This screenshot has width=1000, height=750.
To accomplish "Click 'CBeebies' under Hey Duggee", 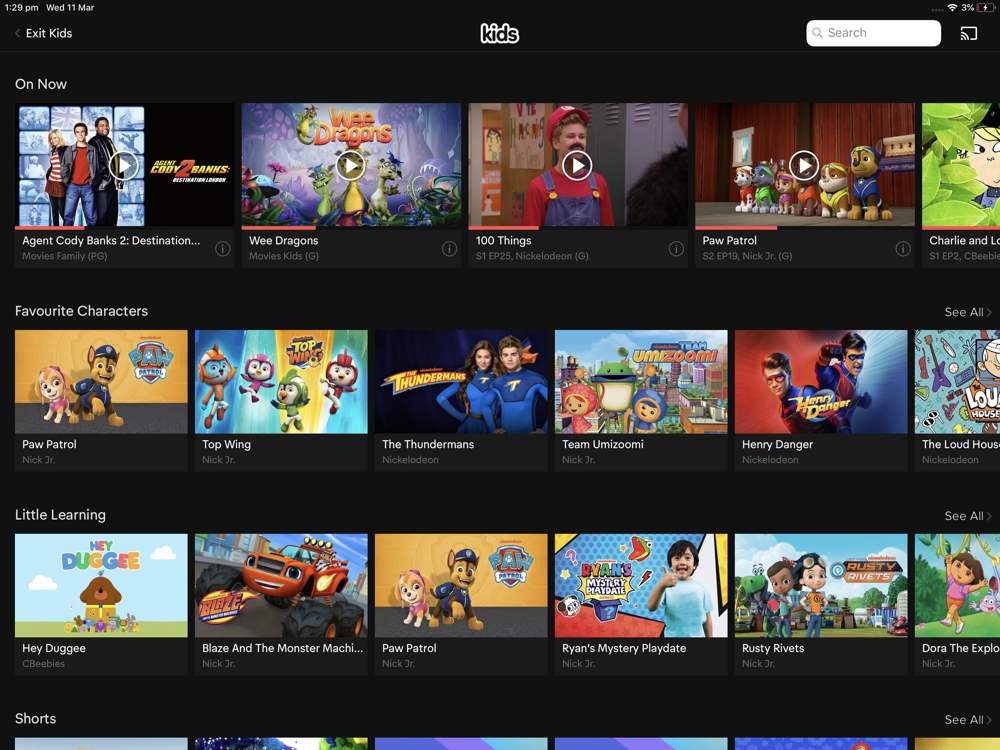I will click(43, 664).
